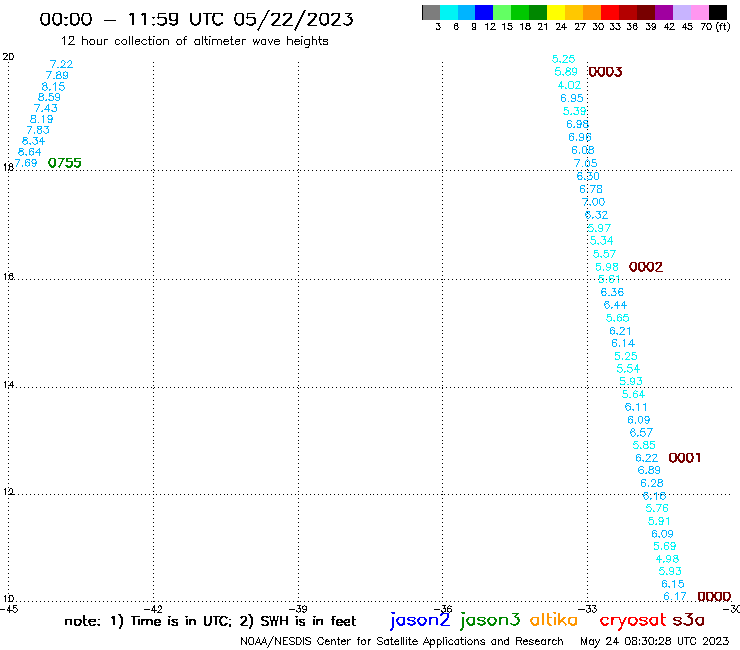Click the wave height value 5.98
This screenshot has width=740, height=650.
pyautogui.click(x=607, y=267)
